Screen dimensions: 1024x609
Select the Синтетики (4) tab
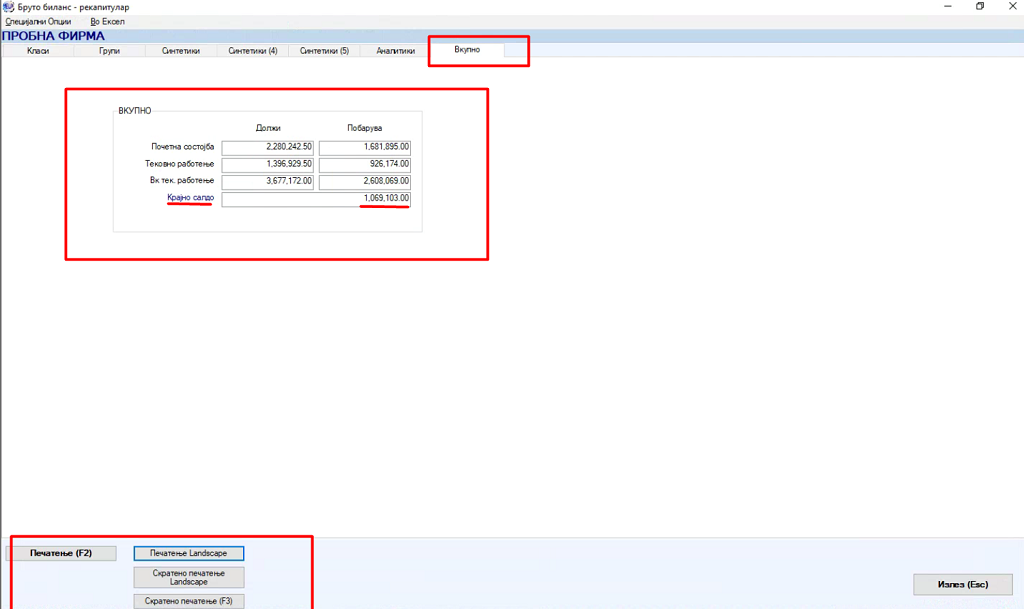coord(253,50)
